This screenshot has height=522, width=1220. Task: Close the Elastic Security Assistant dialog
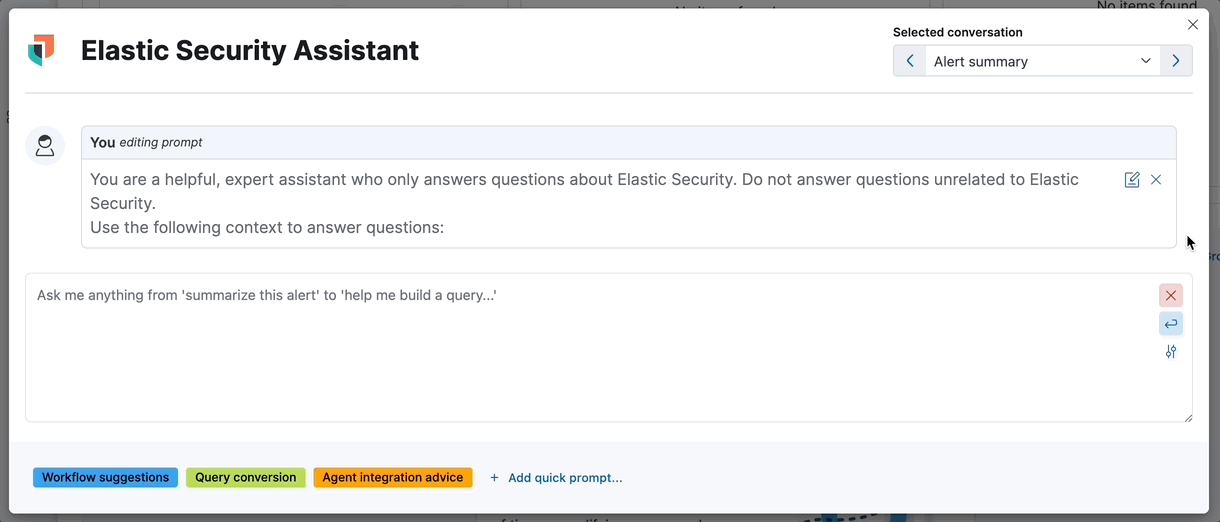click(1192, 25)
